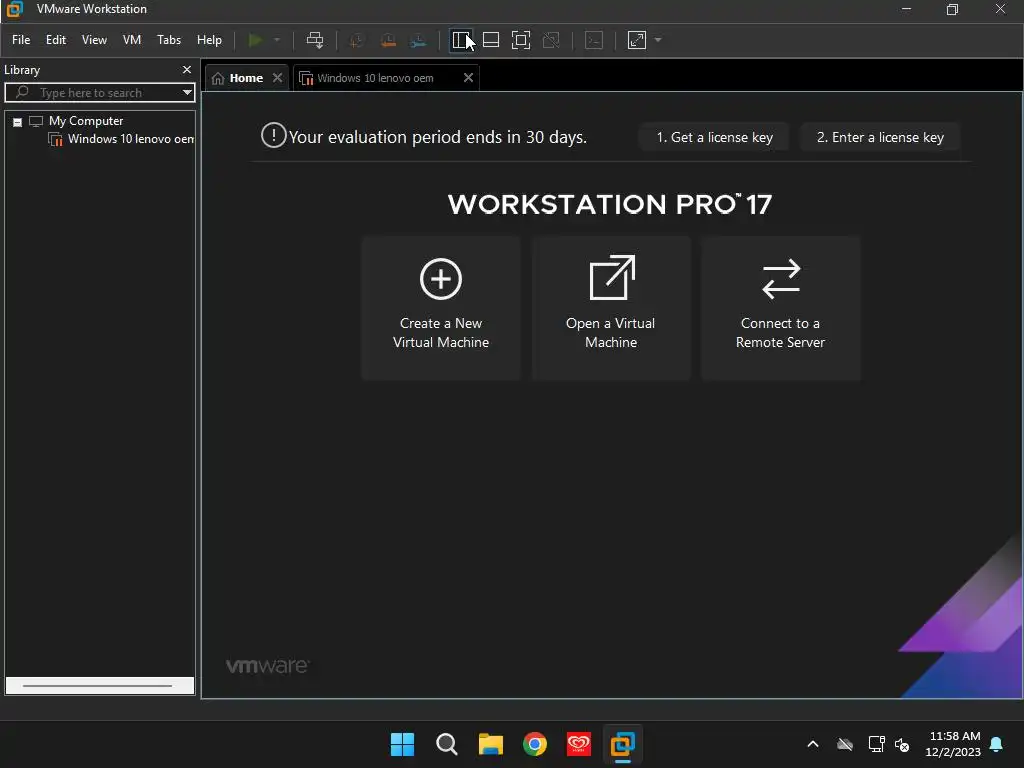Screen dimensions: 1024x768
Task: Click the Take Snapshot toolbar icon
Action: [x=357, y=40]
